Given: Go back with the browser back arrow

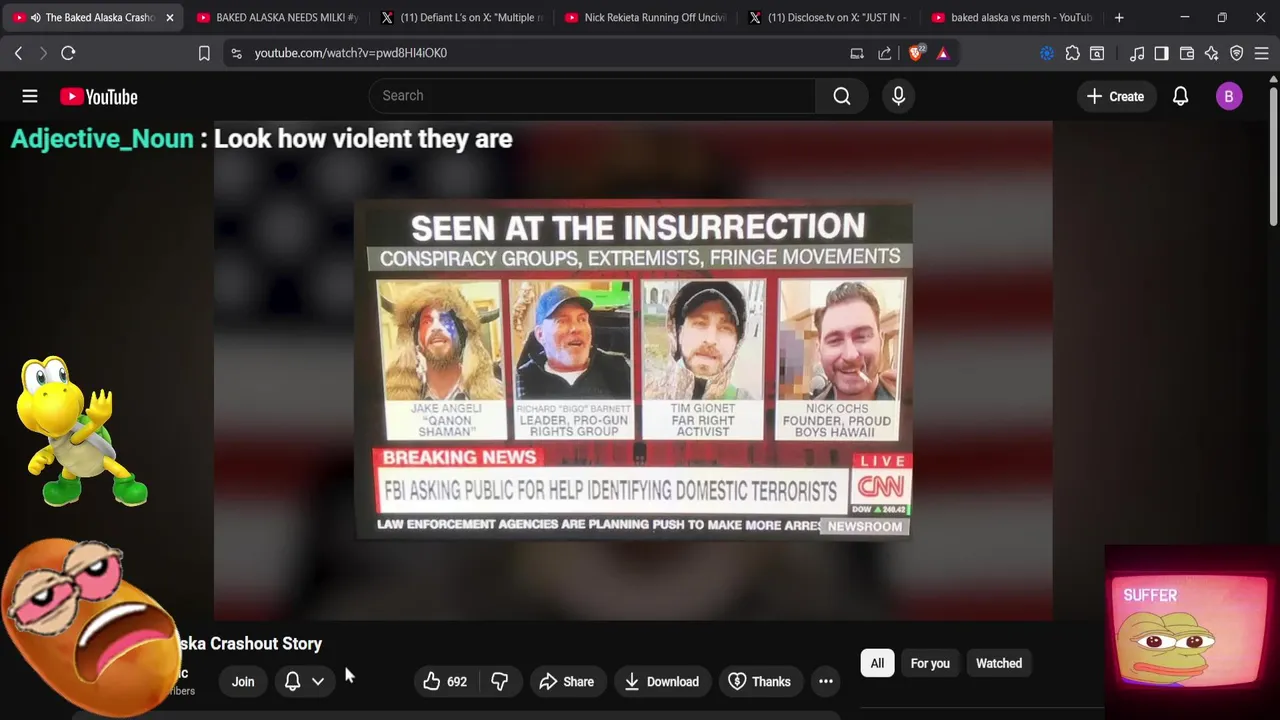Looking at the screenshot, I should (x=18, y=53).
